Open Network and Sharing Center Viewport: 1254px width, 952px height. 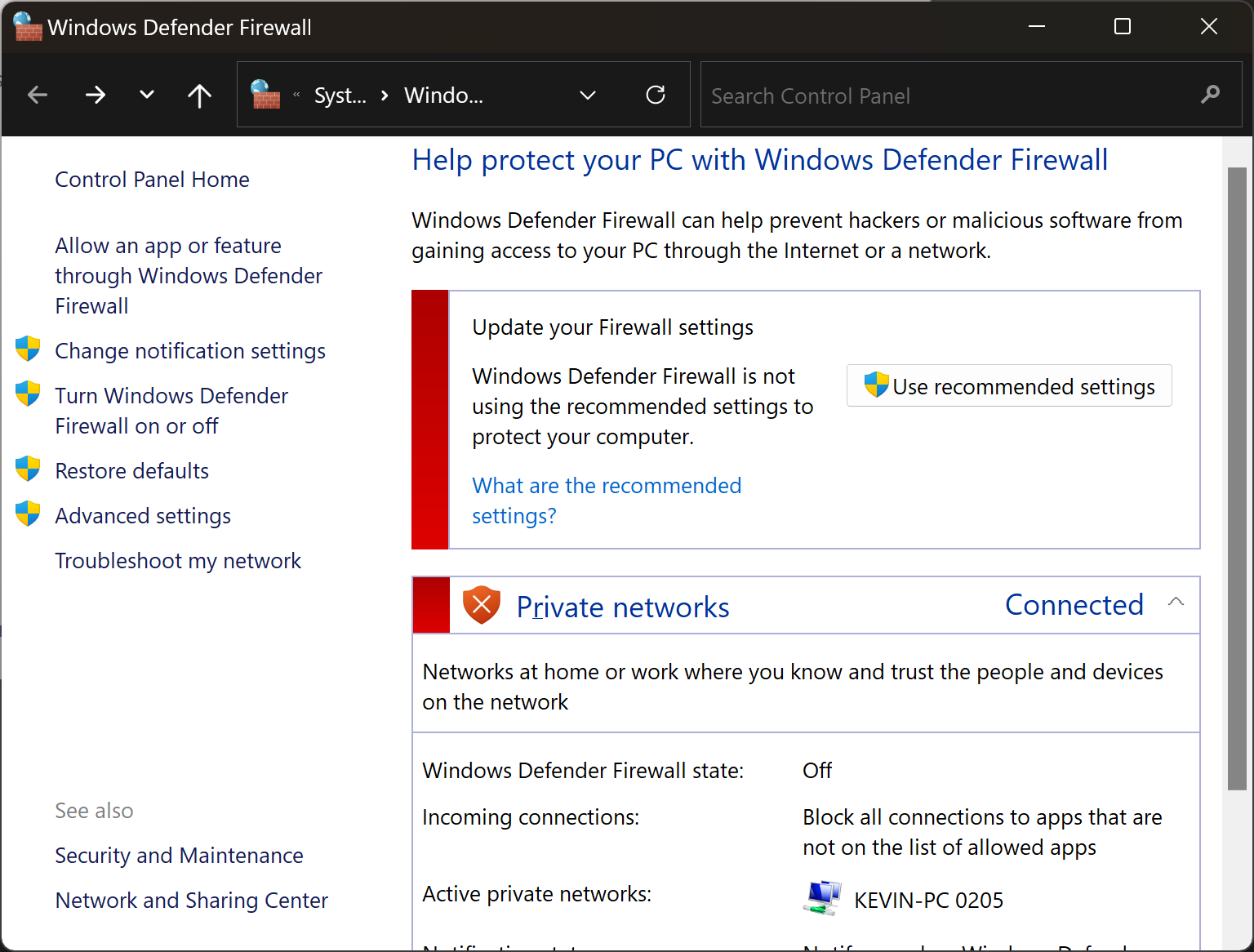point(191,901)
